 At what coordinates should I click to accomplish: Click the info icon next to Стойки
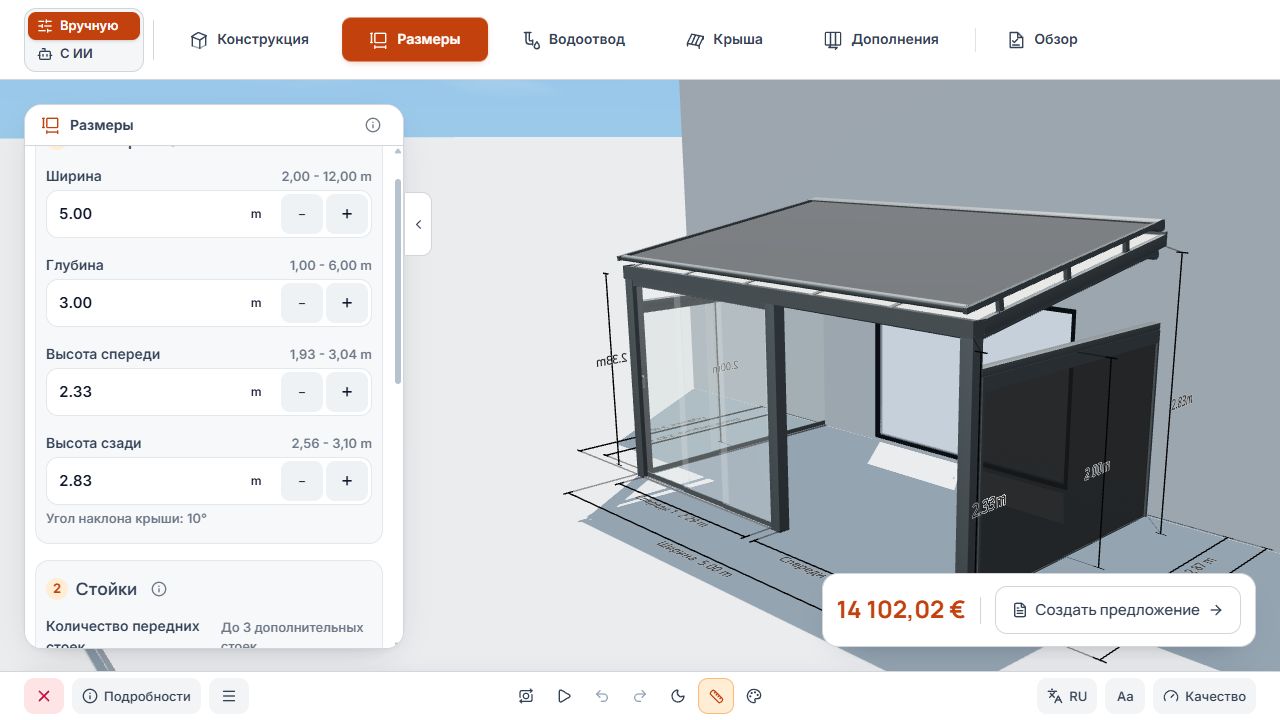click(x=159, y=589)
